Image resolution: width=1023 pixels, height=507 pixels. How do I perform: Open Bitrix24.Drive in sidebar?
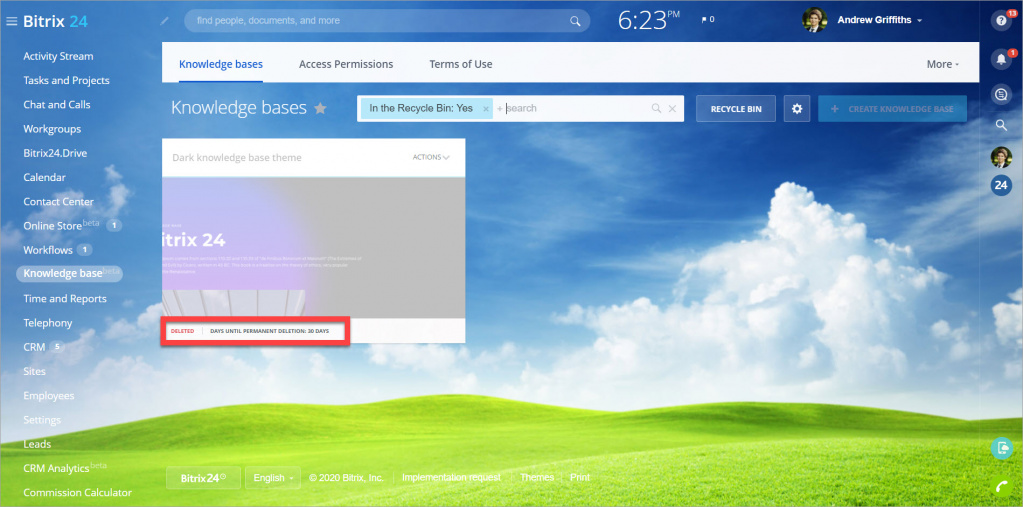point(55,153)
